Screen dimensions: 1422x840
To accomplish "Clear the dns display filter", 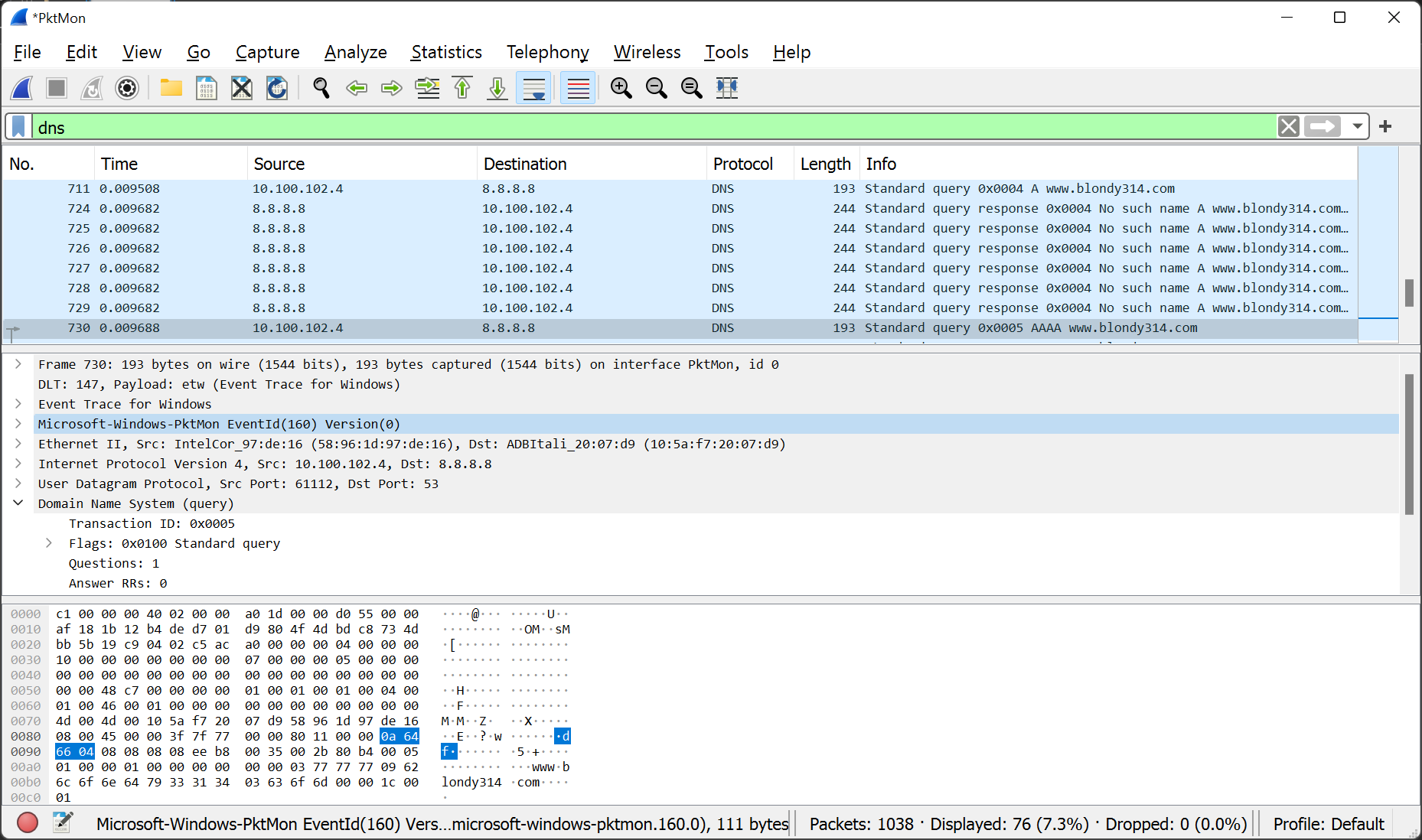I will 1289,126.
